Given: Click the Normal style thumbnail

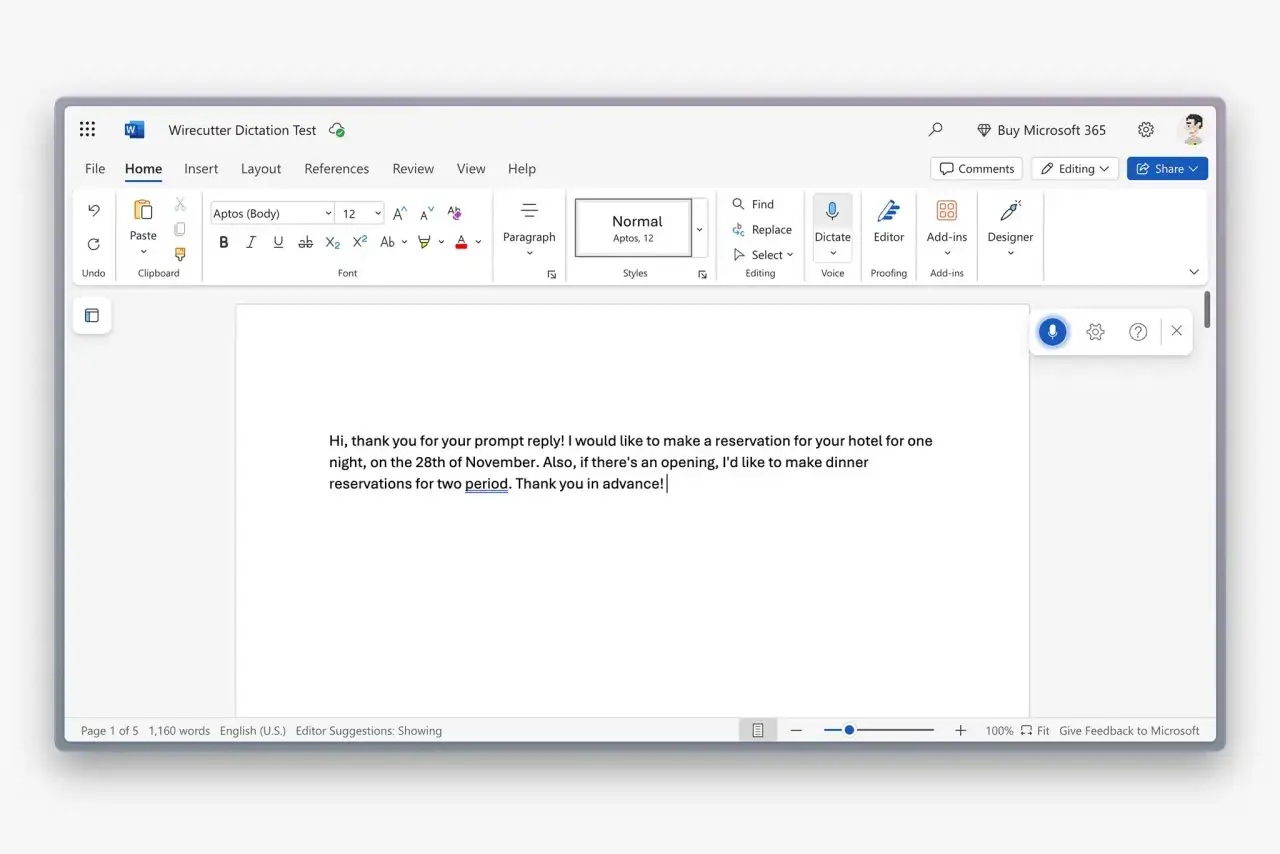Looking at the screenshot, I should pyautogui.click(x=634, y=228).
